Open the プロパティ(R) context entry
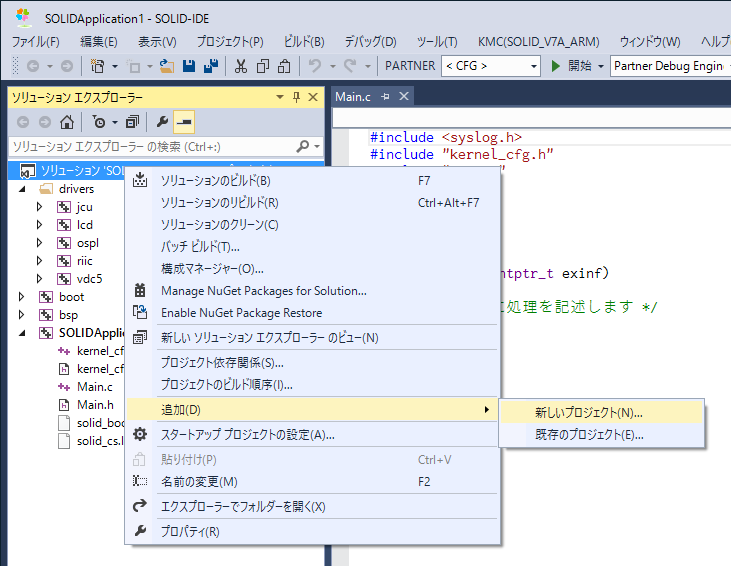This screenshot has width=731, height=566. click(x=190, y=531)
